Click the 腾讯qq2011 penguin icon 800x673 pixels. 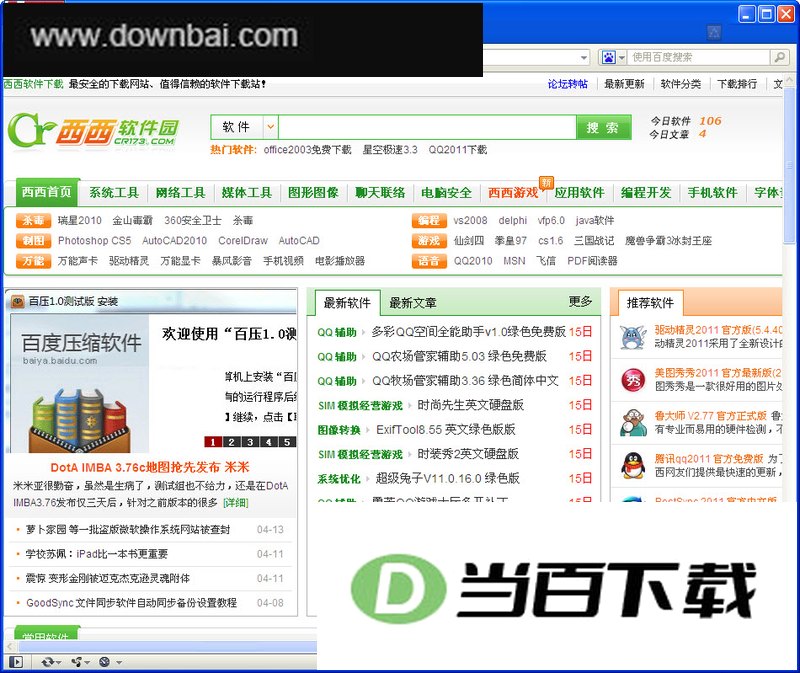pyautogui.click(x=633, y=465)
